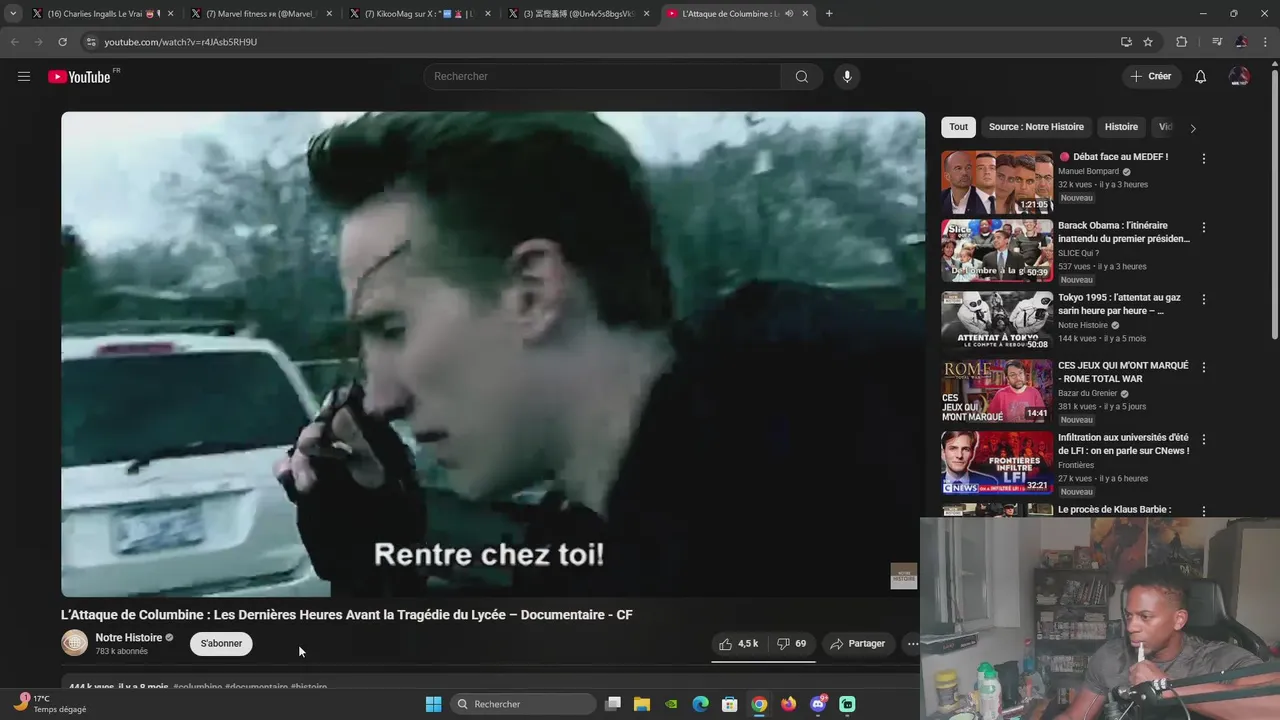The width and height of the screenshot is (1280, 720).
Task: Click Windows taskbar Rechercher search box
Action: [523, 704]
